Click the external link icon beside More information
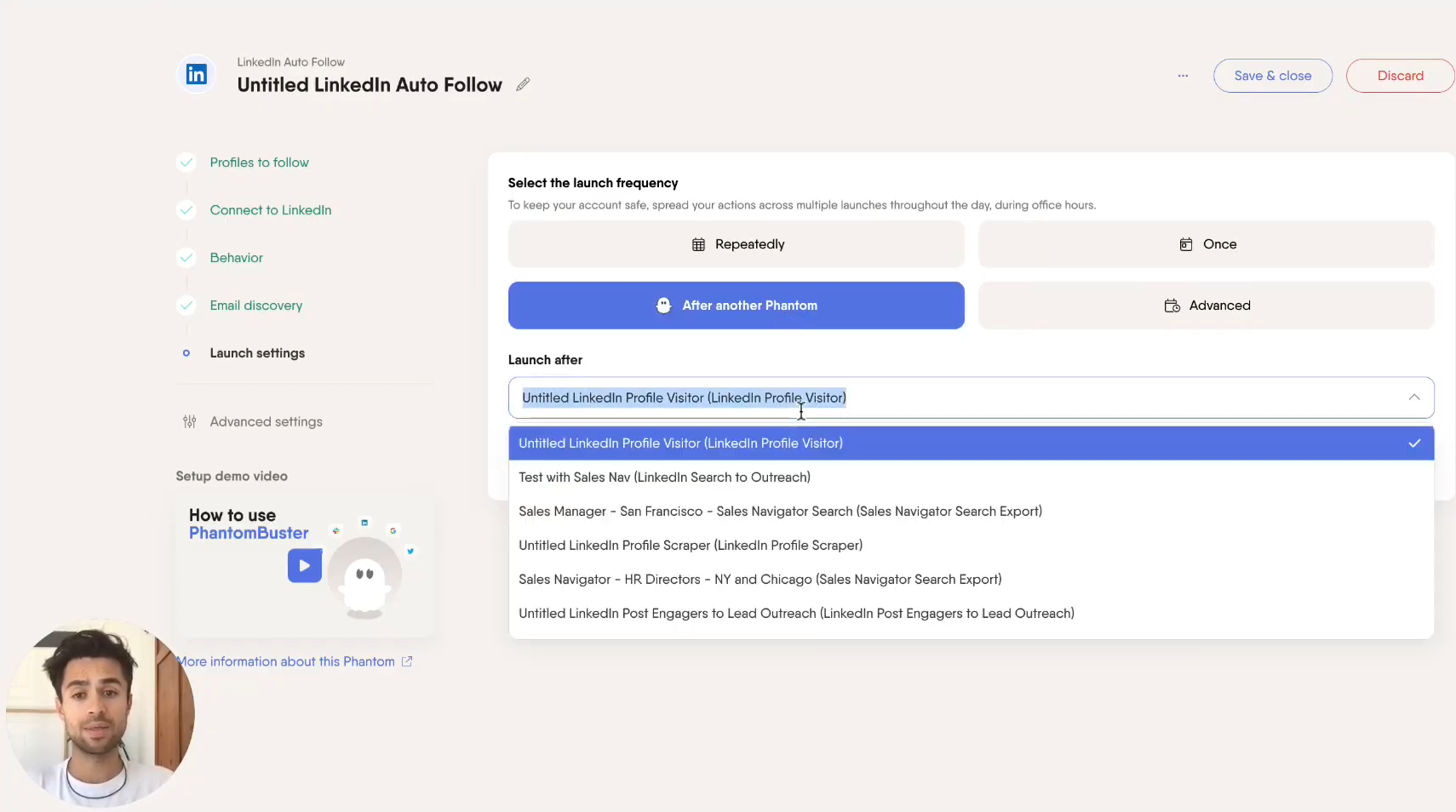1456x812 pixels. click(407, 661)
